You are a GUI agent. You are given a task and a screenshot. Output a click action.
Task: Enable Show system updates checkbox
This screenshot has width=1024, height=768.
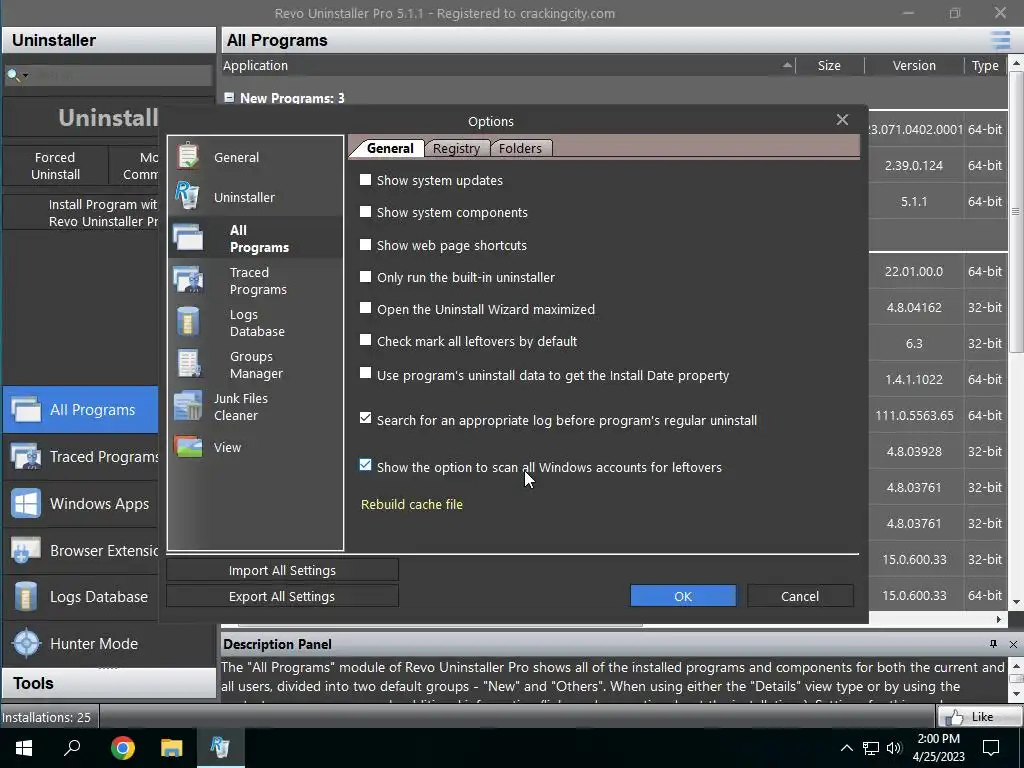366,180
